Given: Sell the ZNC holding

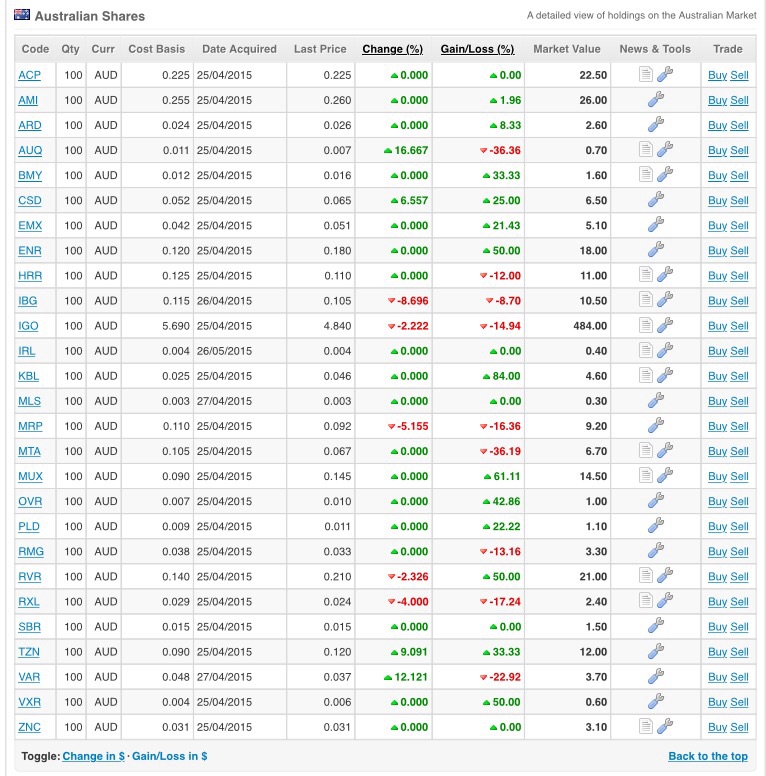Looking at the screenshot, I should [739, 727].
